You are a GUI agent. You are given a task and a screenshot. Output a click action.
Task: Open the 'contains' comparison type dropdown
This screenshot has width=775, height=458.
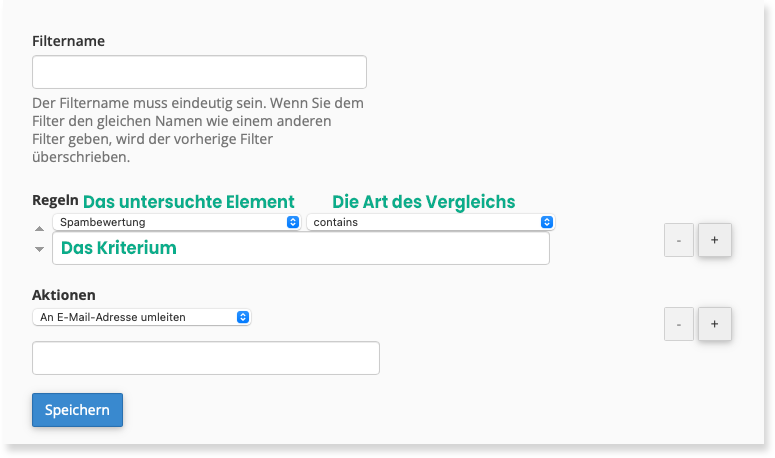(x=430, y=222)
